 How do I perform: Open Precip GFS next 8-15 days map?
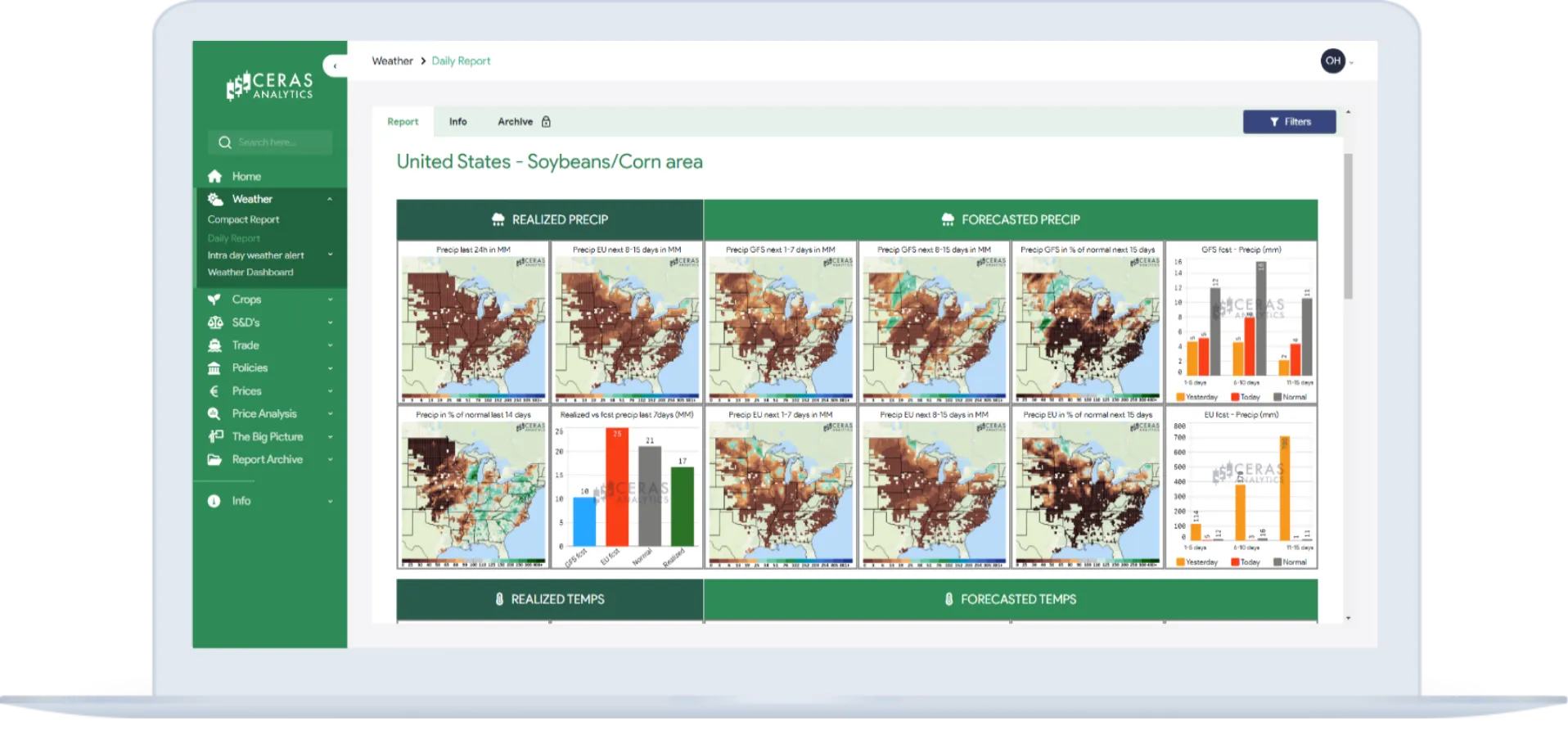click(934, 322)
